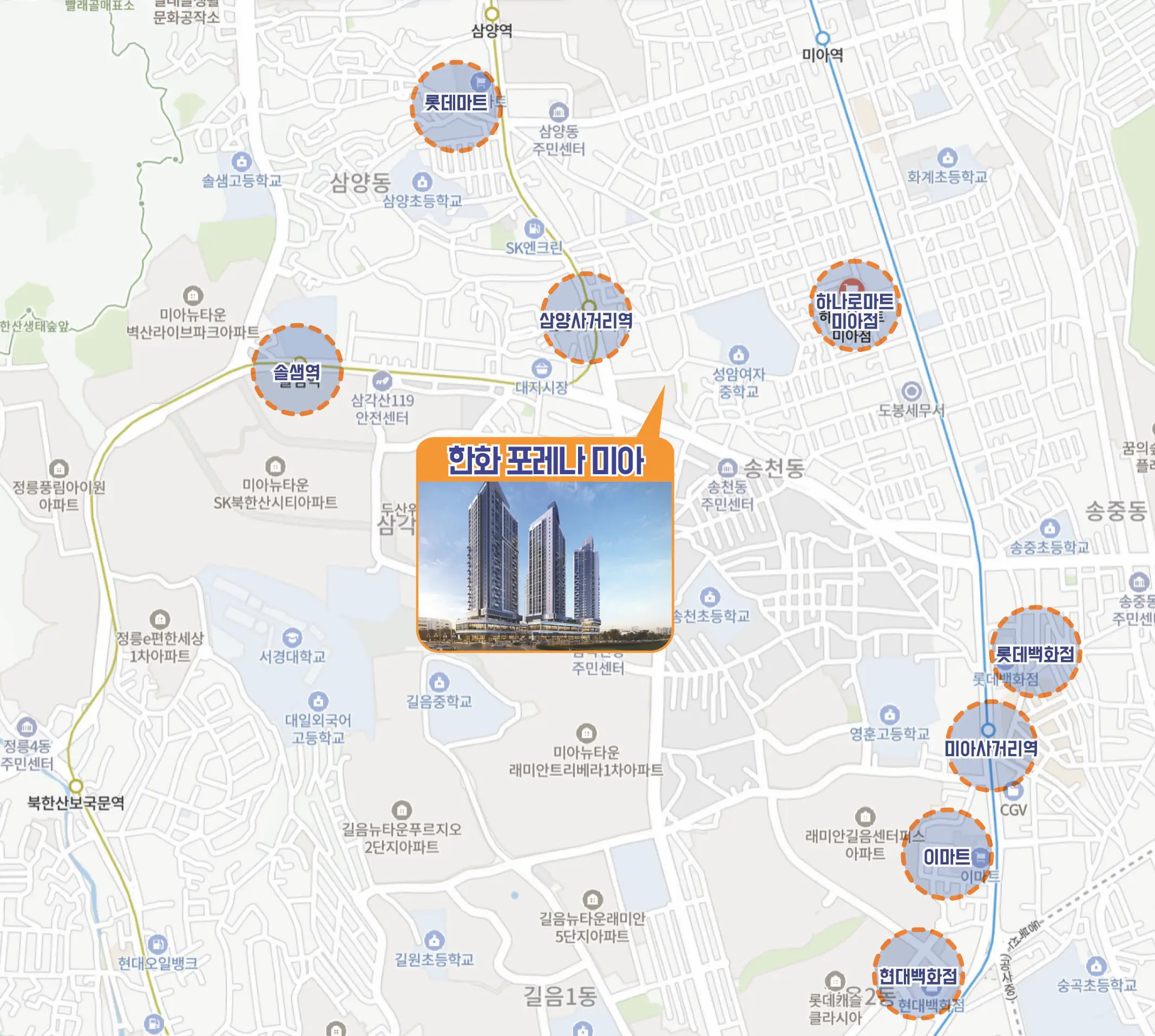1155x1036 pixels.
Task: Select the 화계초등학교 school icon
Action: click(947, 158)
